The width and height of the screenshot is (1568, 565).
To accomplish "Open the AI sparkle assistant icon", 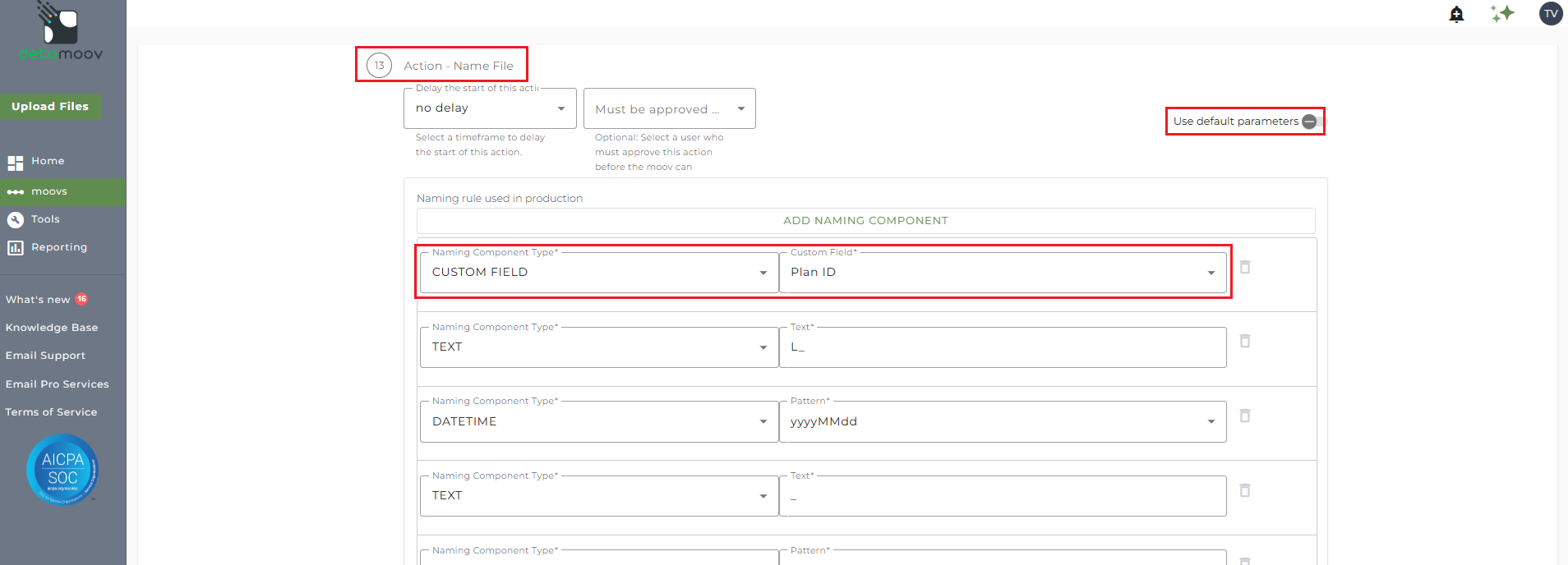I will coord(1502,14).
